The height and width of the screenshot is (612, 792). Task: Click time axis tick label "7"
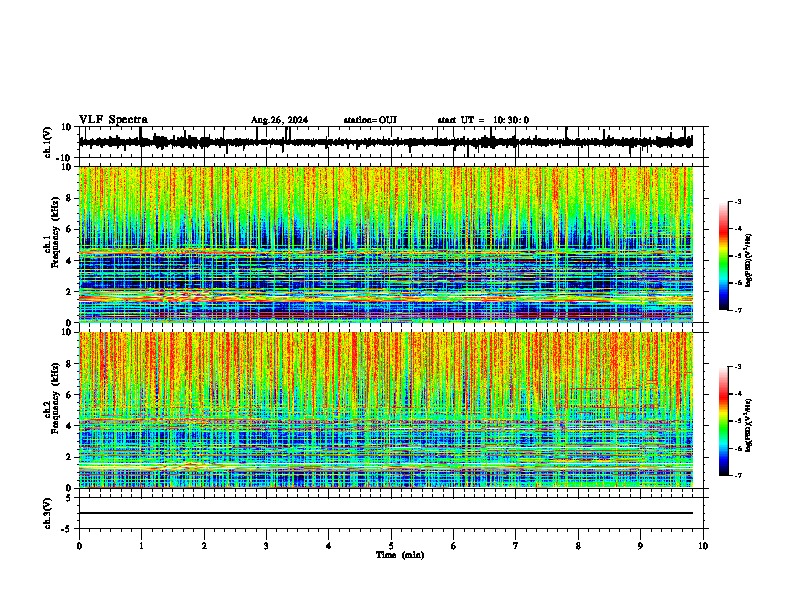tap(516, 546)
